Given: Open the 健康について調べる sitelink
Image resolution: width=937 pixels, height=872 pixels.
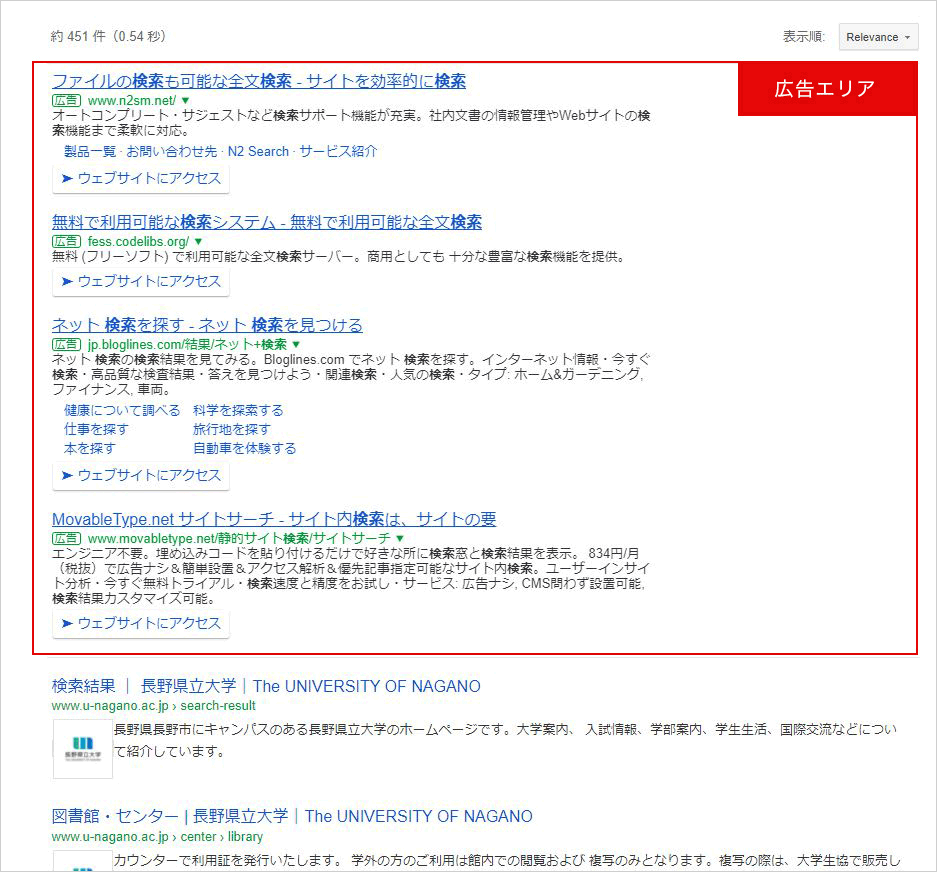Looking at the screenshot, I should coord(122,411).
